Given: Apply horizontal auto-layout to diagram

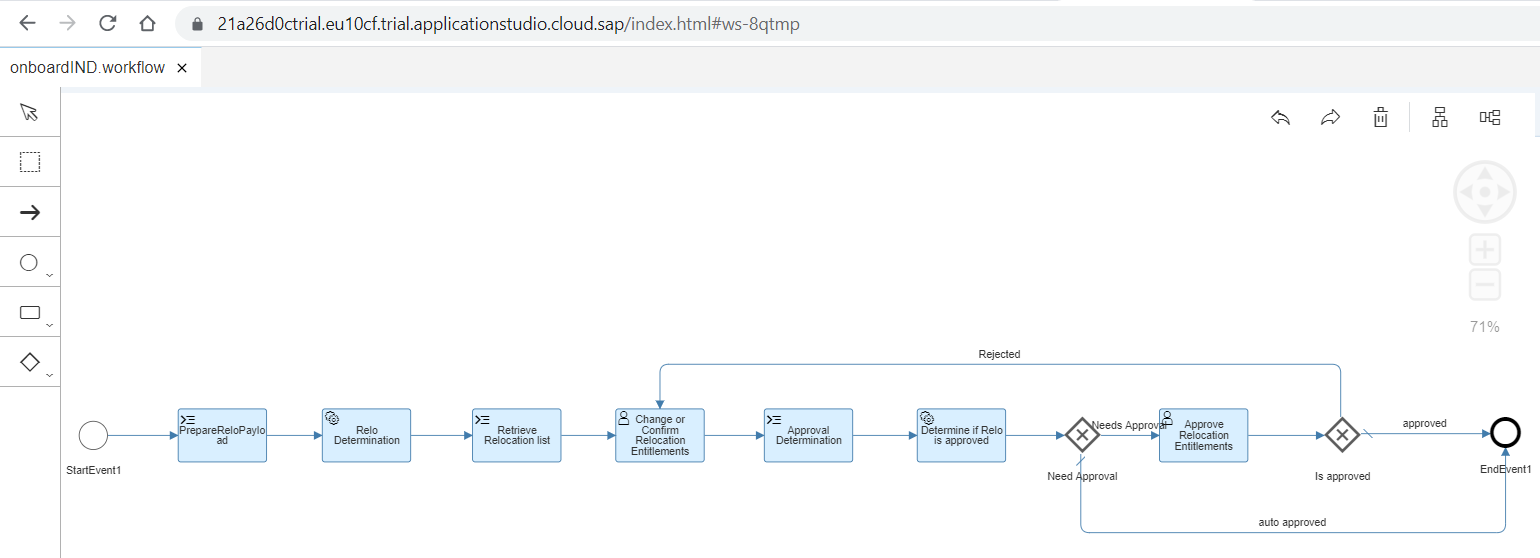Looking at the screenshot, I should coord(1490,118).
